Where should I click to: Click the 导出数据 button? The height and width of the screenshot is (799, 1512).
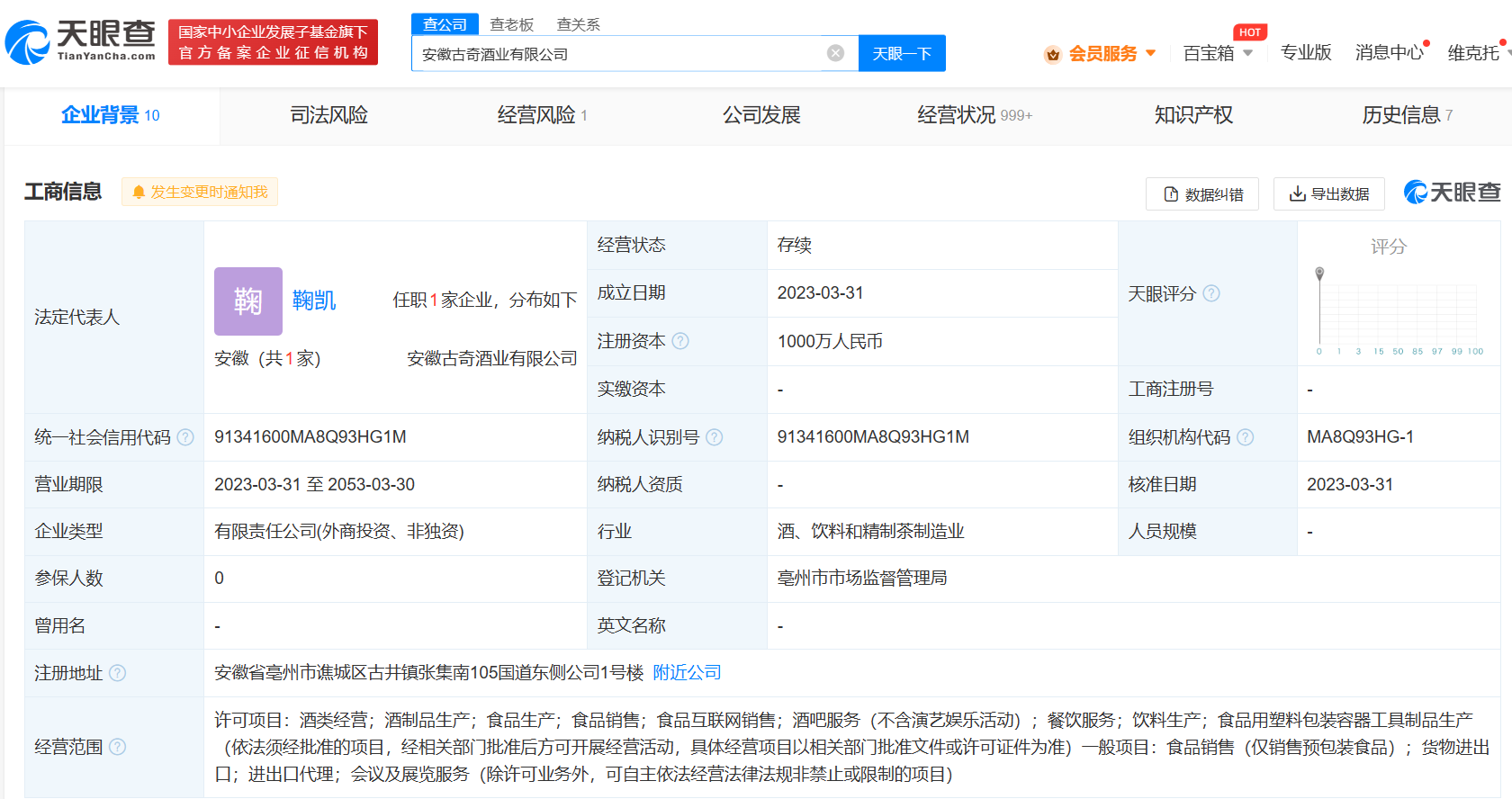click(1328, 193)
